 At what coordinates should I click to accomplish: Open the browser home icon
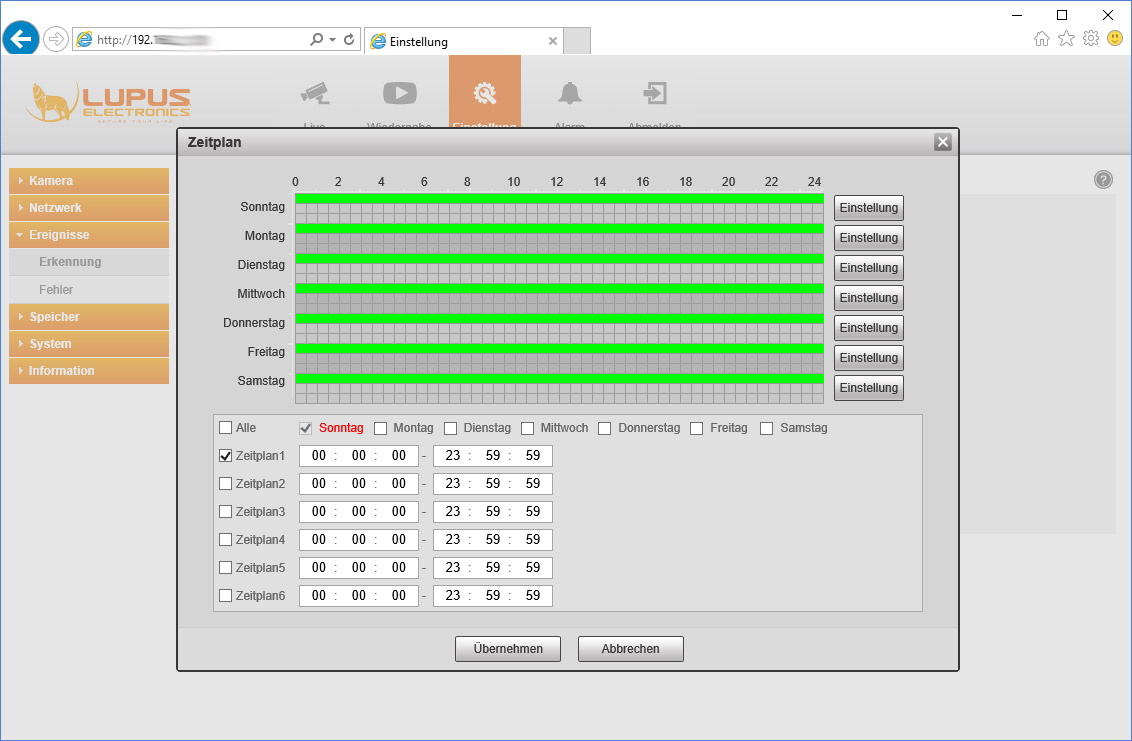coord(1042,39)
